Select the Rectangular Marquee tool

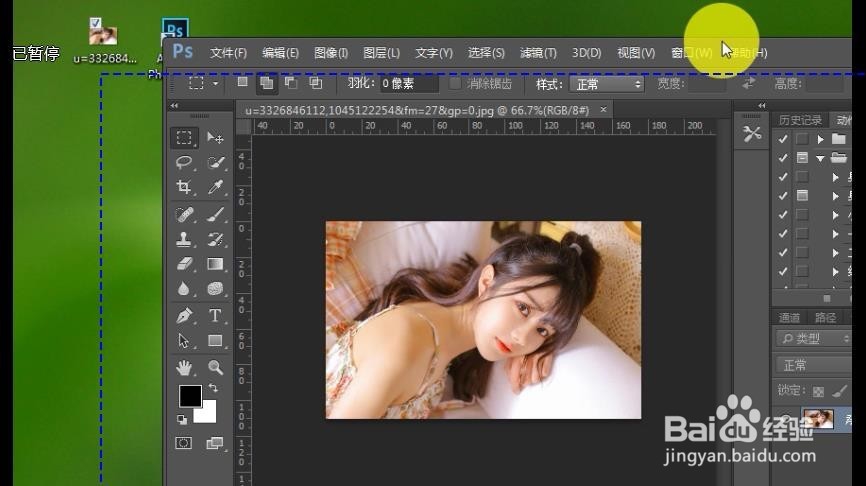coord(184,137)
